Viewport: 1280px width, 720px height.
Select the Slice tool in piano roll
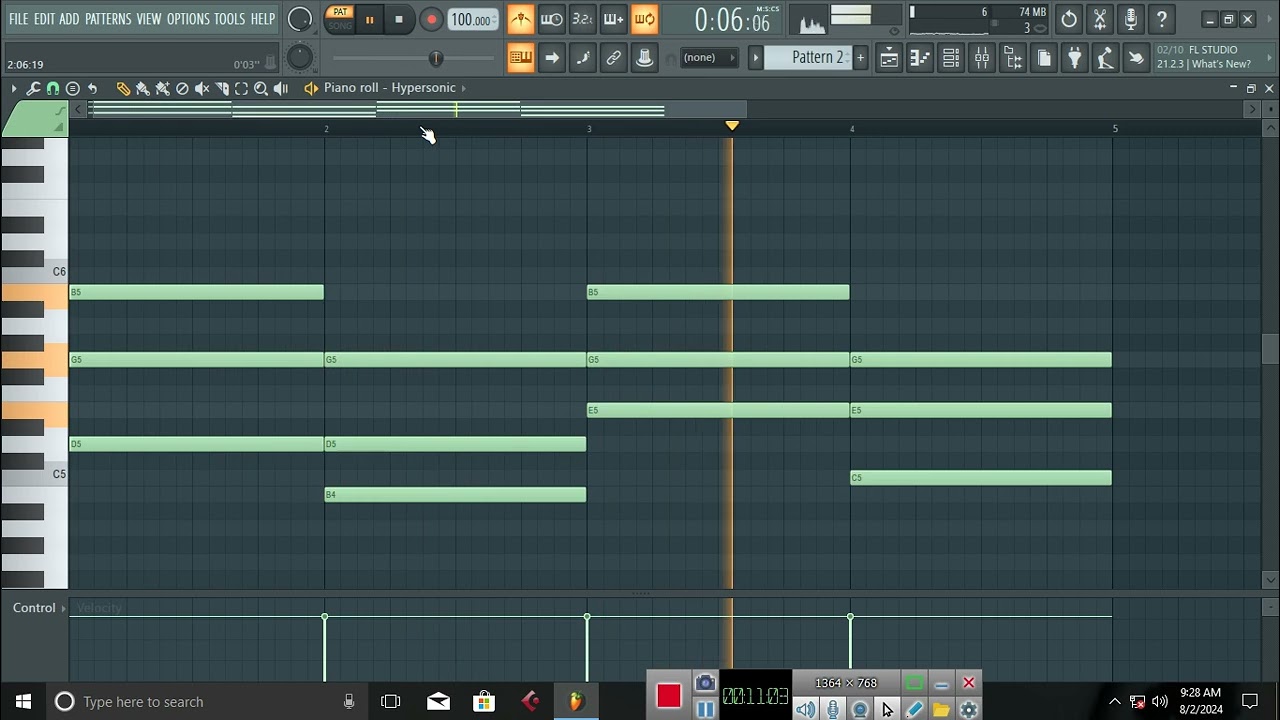pos(222,89)
